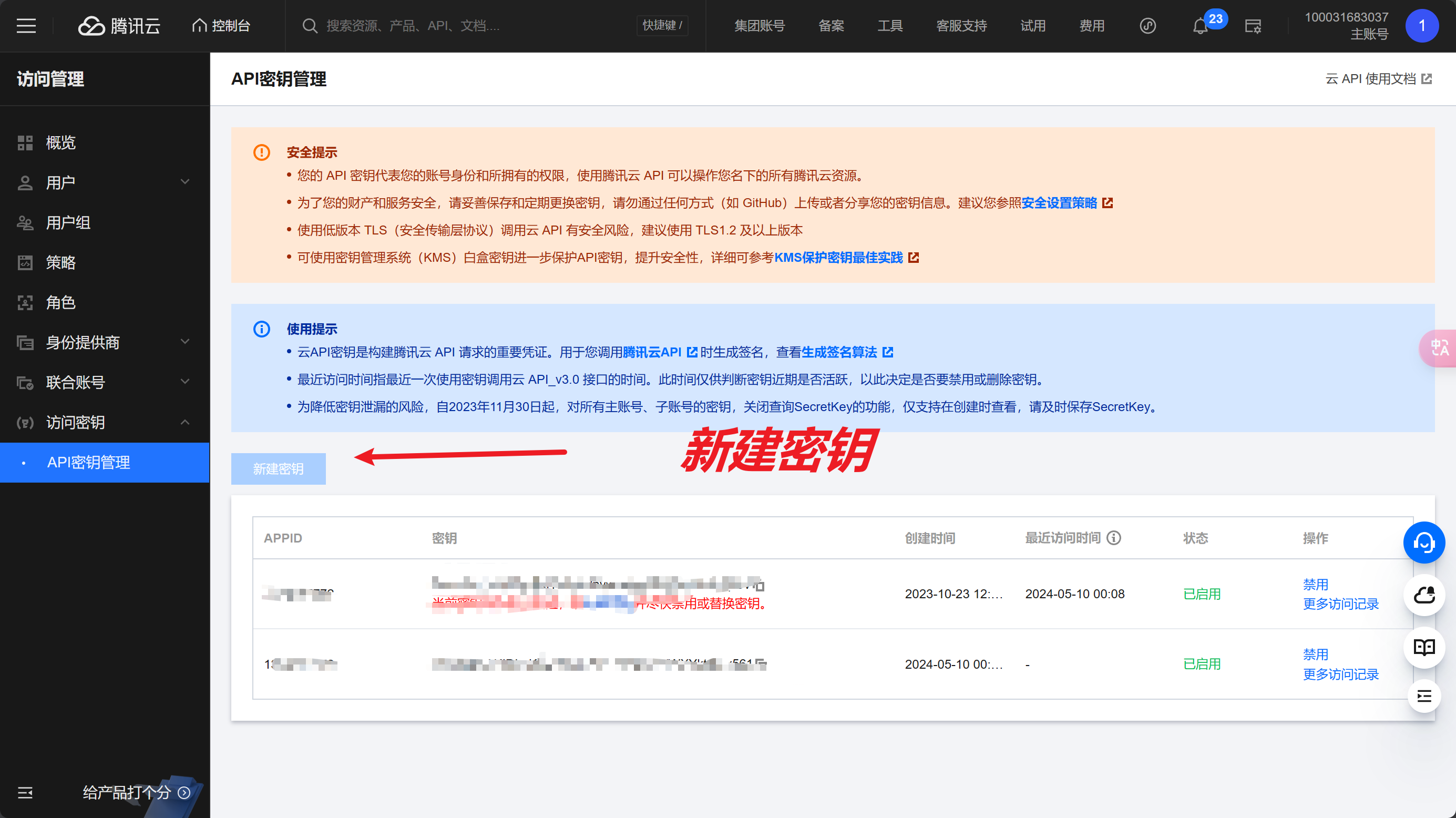Click the mini-program icon in header
The width and height of the screenshot is (1456, 818).
click(x=1147, y=26)
